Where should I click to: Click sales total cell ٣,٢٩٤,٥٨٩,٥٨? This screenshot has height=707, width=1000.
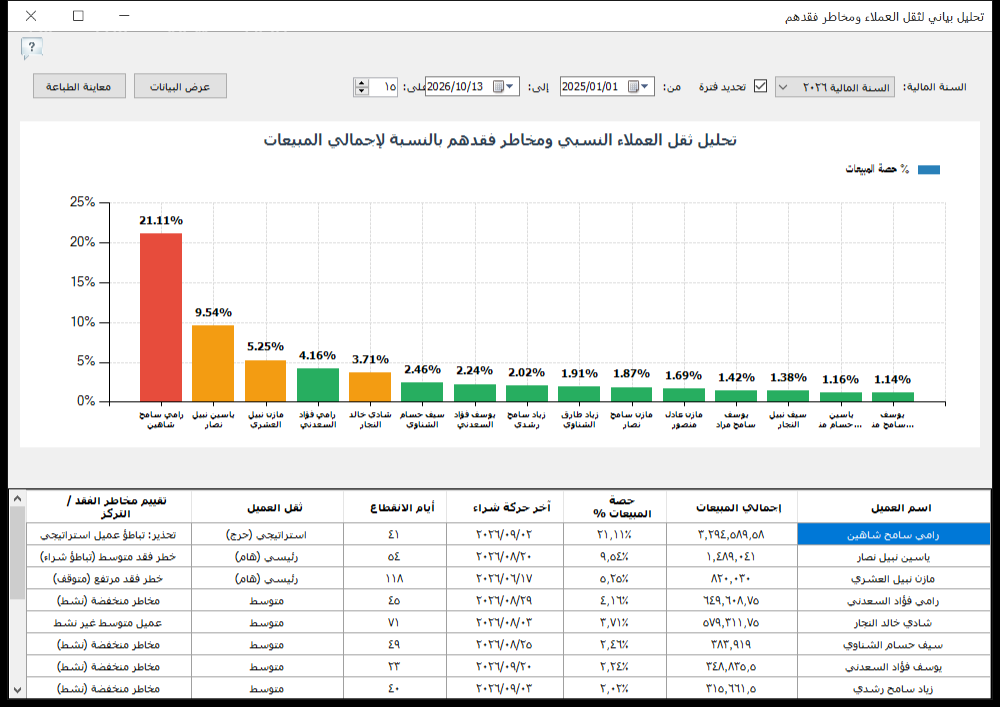point(732,535)
